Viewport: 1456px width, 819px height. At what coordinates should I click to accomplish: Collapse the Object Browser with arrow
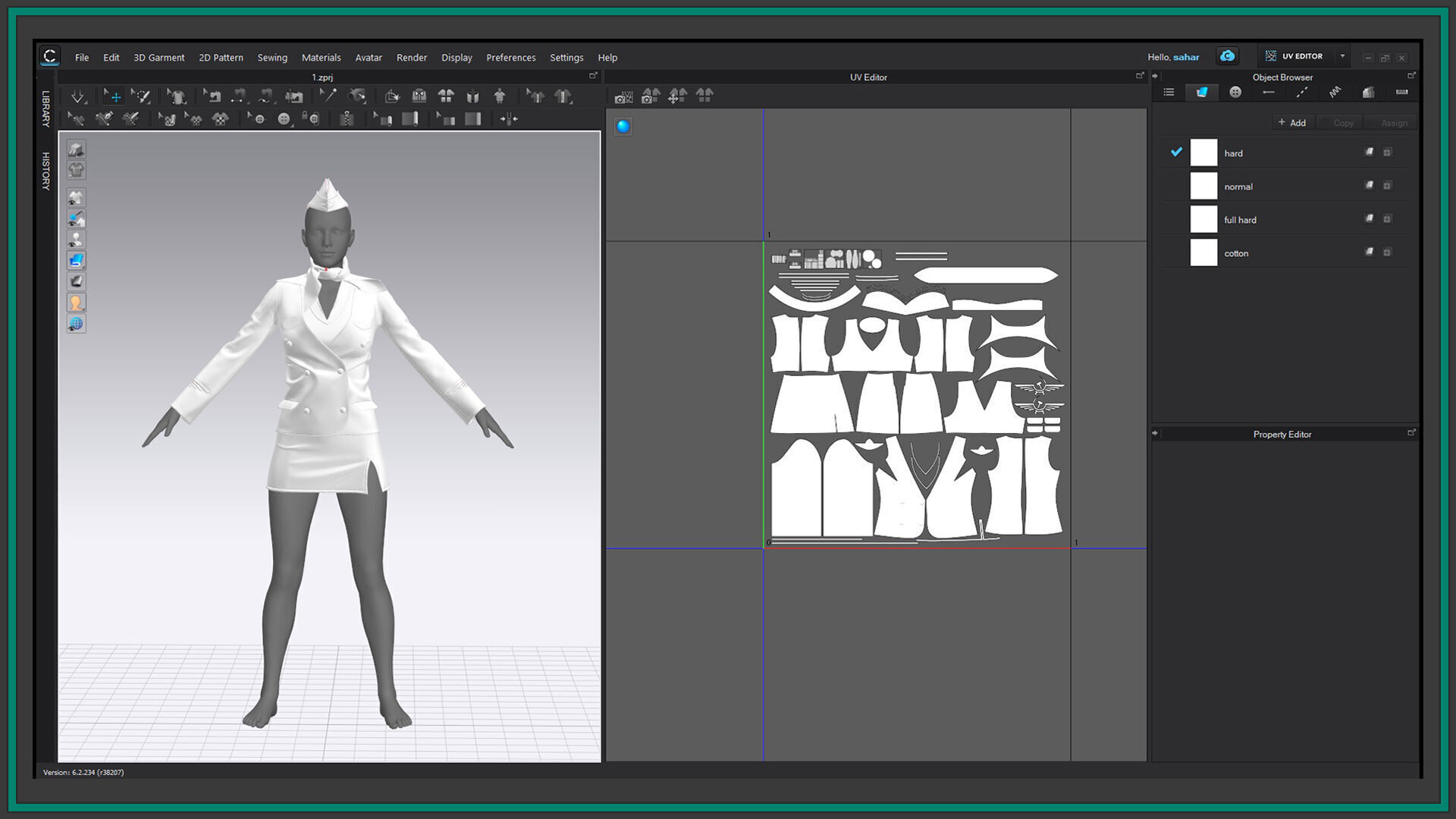click(1156, 77)
